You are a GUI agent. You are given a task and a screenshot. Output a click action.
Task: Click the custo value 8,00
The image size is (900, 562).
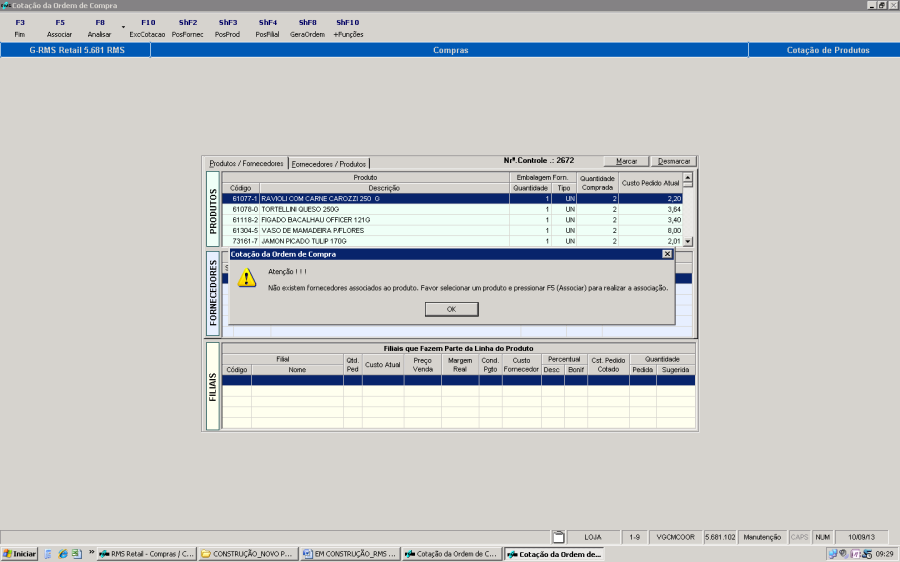674,231
